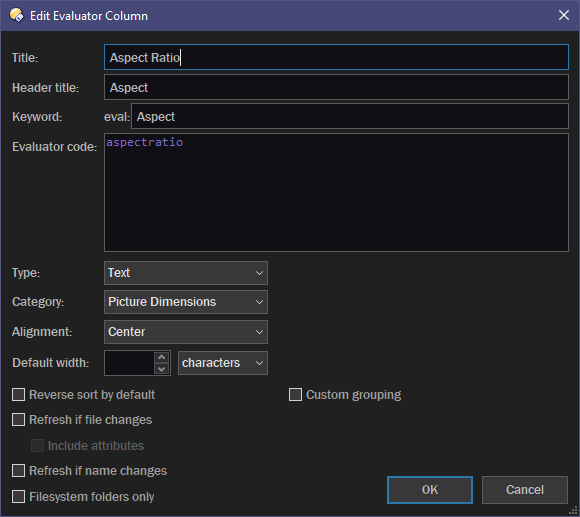Click inside the Evaluator code editor
The height and width of the screenshot is (517, 580).
tap(336, 193)
